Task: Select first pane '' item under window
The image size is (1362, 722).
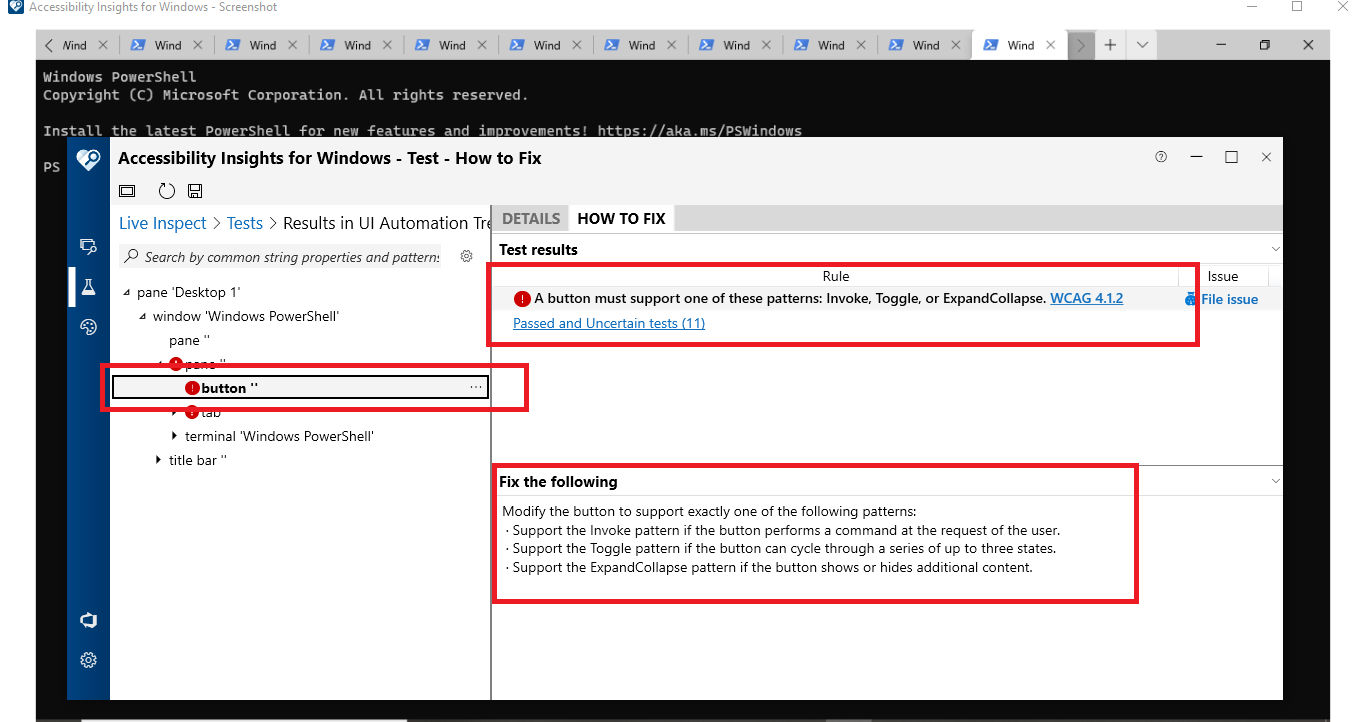Action: coord(189,341)
